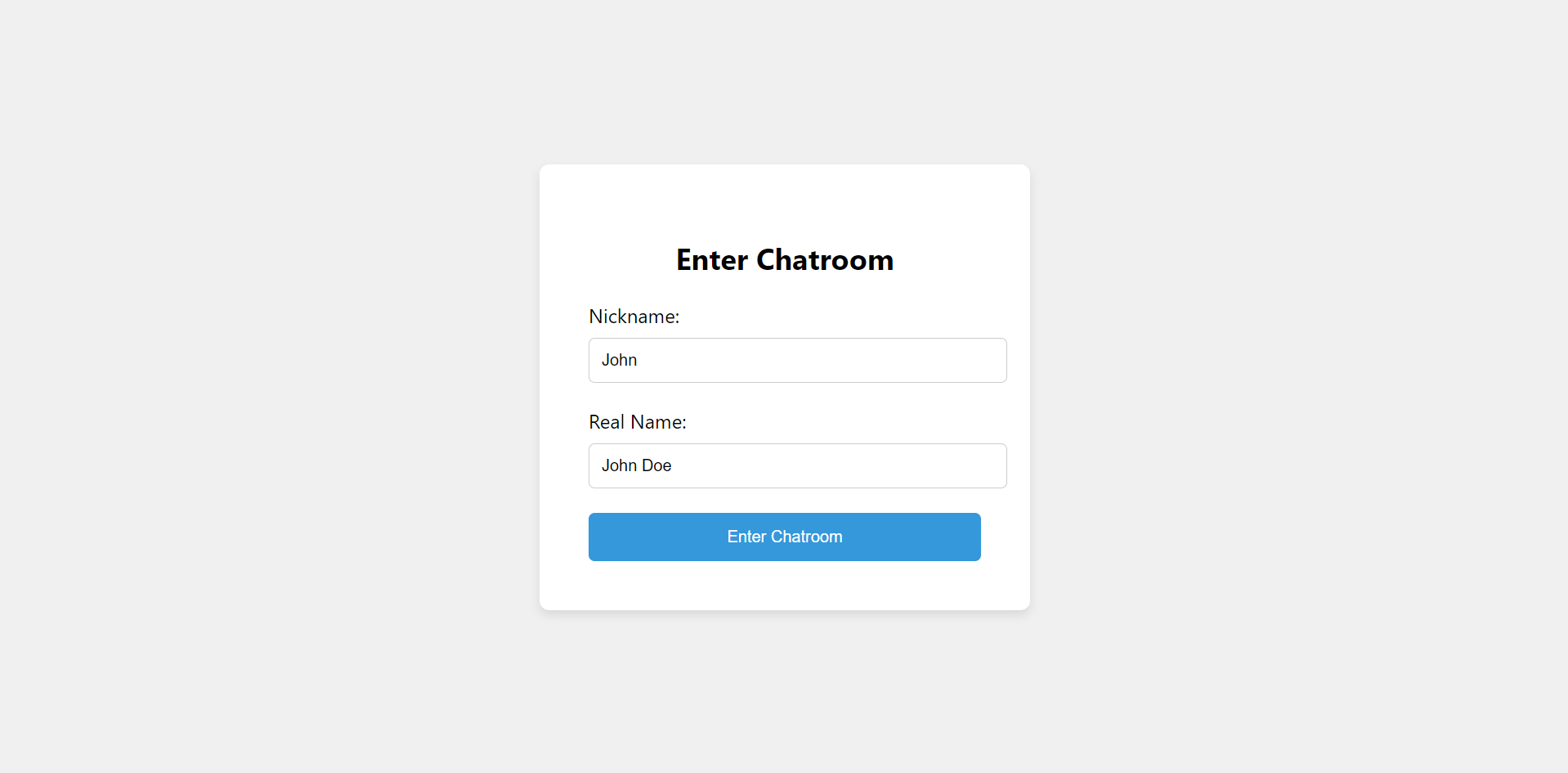
Task: Click the "Enter Chatroom" heading text
Action: point(784,260)
